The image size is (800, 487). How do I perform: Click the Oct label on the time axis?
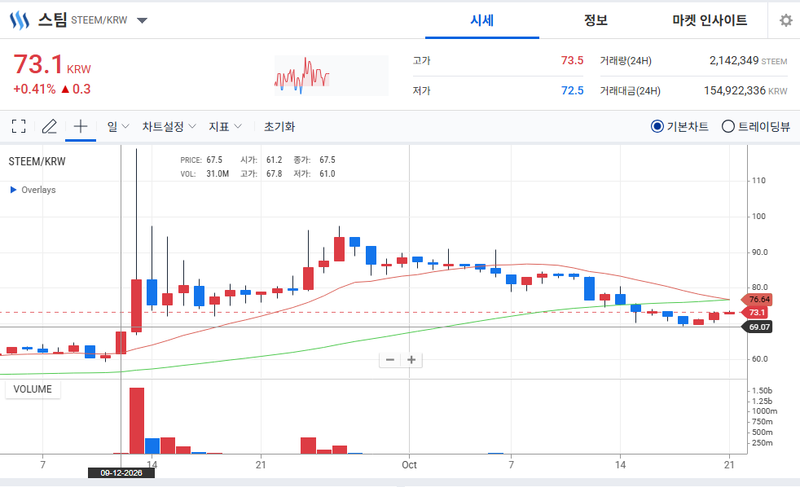pos(409,465)
